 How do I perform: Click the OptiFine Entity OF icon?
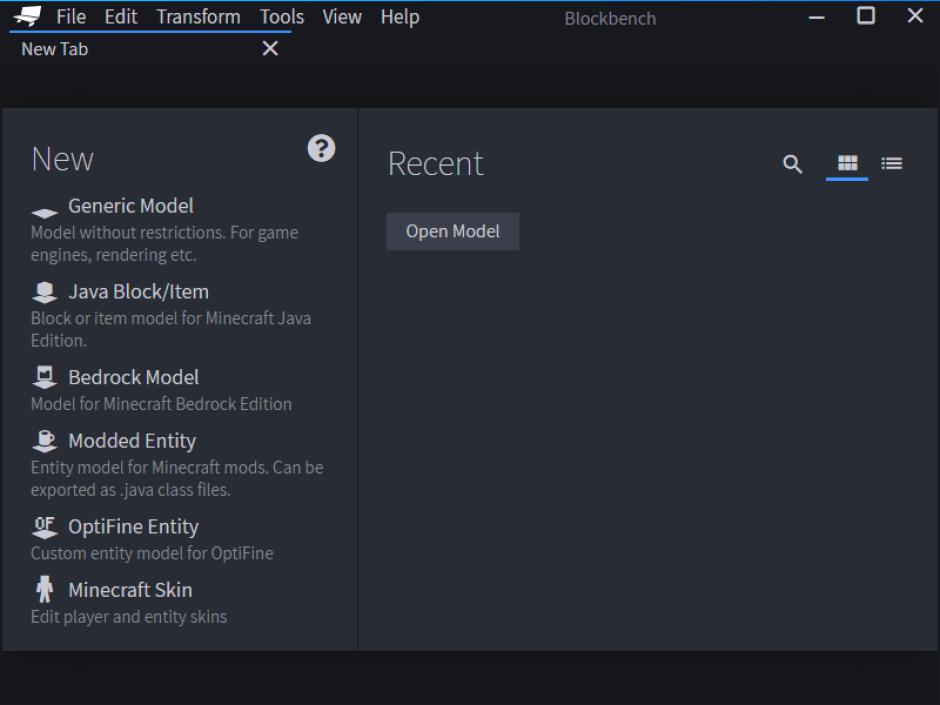pyautogui.click(x=44, y=527)
